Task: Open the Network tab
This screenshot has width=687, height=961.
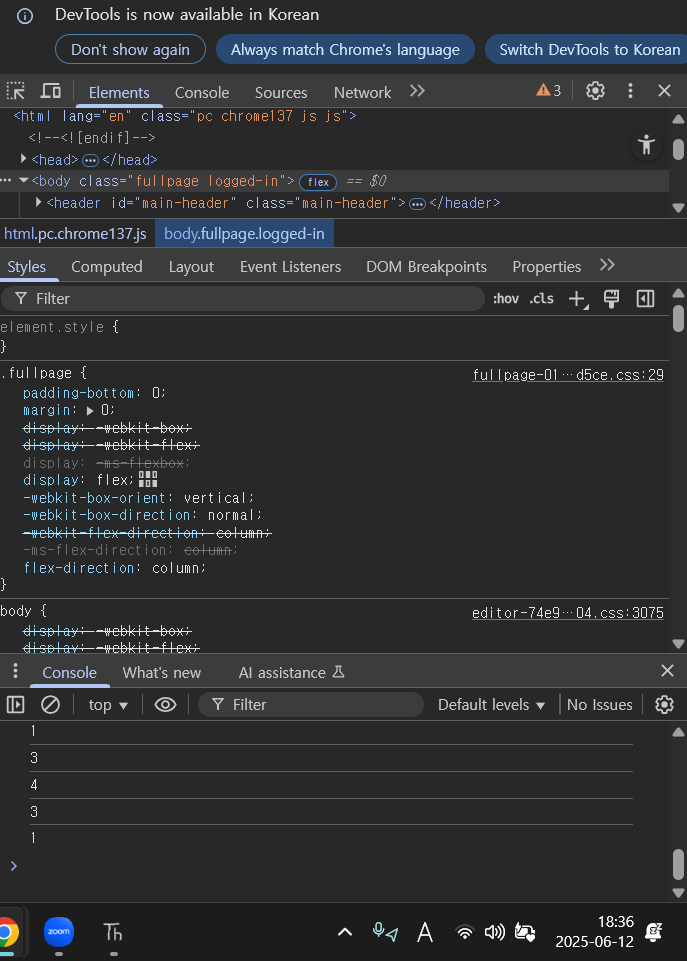Action: click(x=362, y=93)
